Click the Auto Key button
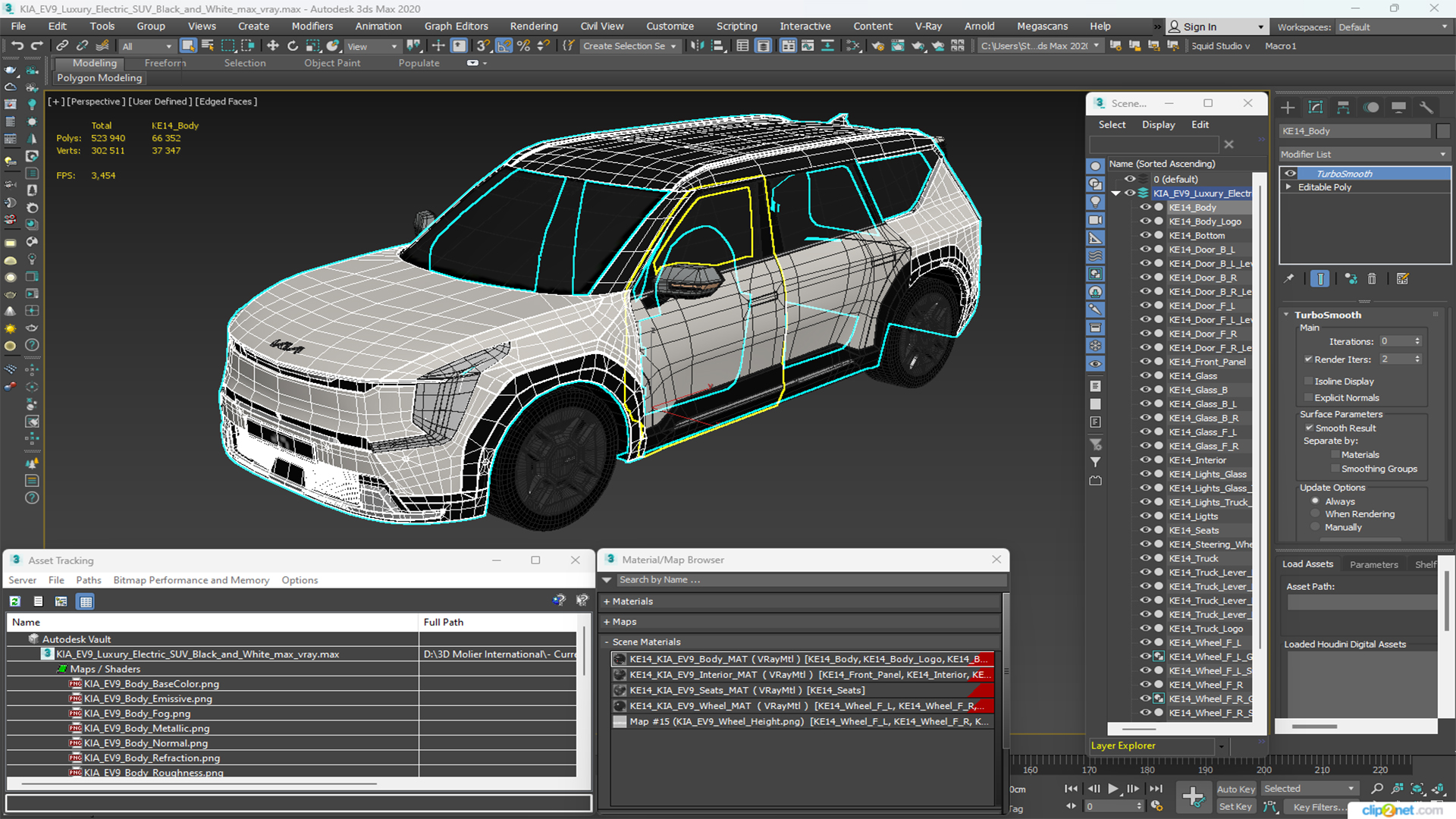 click(1235, 789)
